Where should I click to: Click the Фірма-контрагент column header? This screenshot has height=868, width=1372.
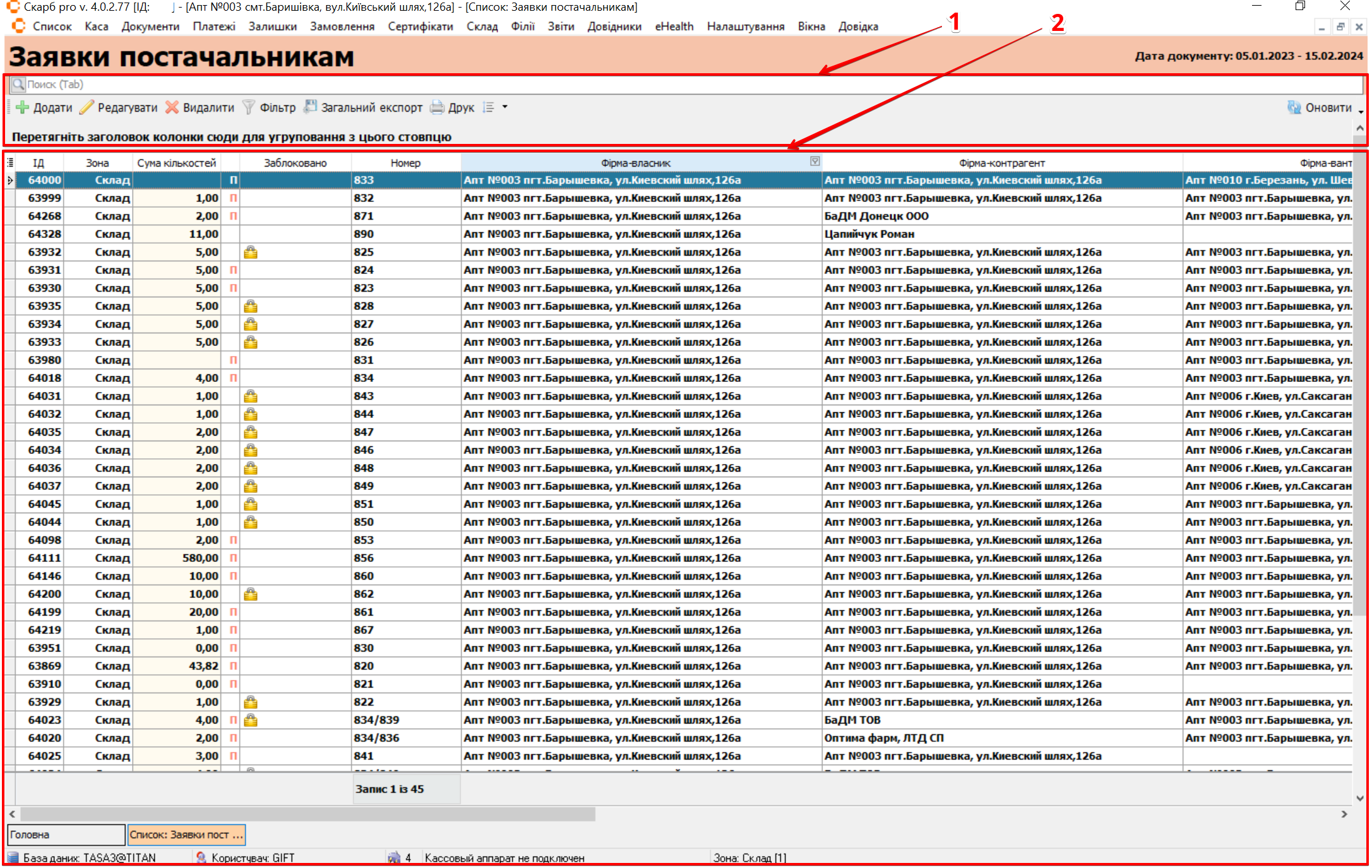[1001, 163]
